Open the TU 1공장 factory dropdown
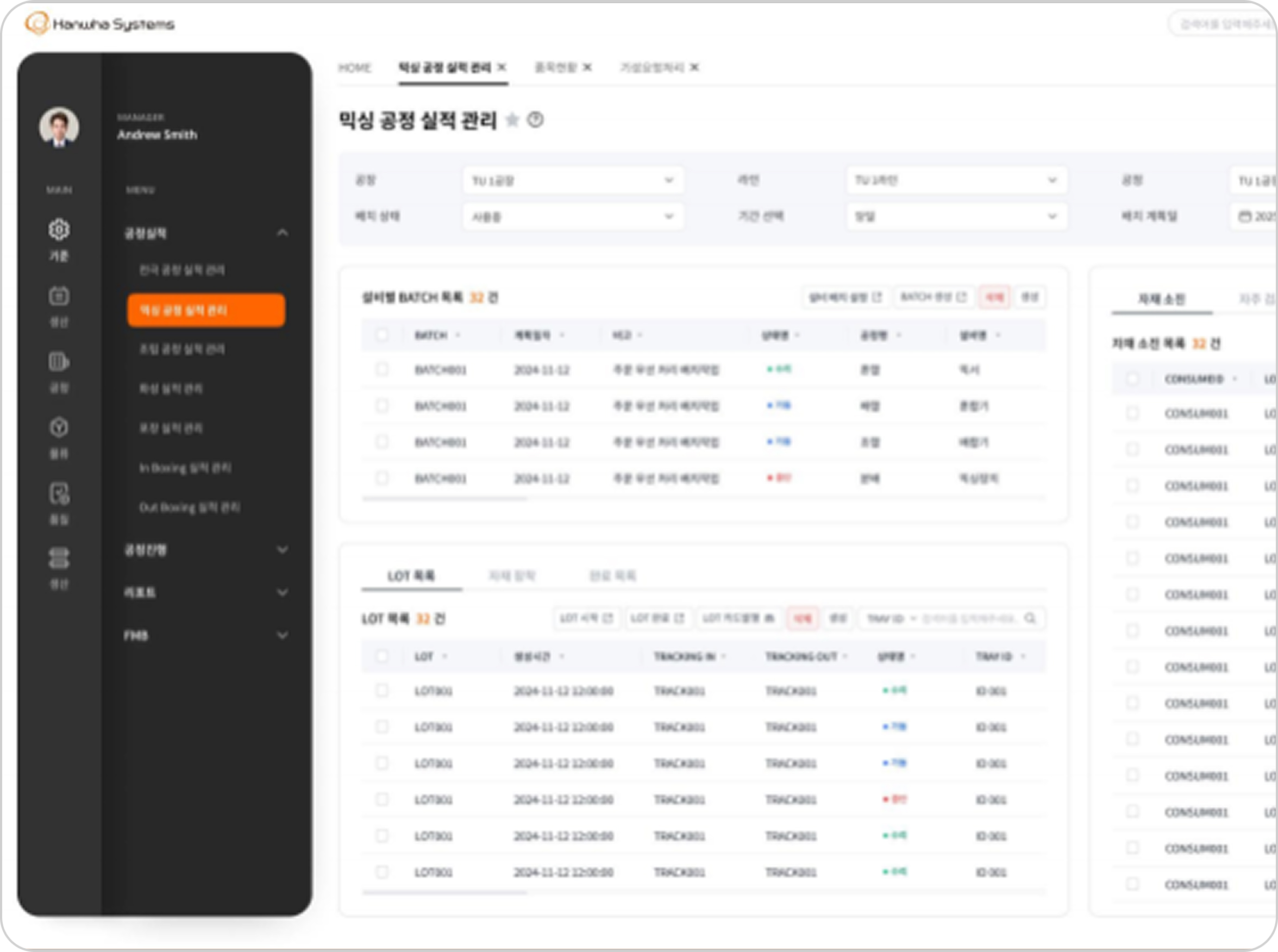Viewport: 1278px width, 952px height. (x=573, y=180)
